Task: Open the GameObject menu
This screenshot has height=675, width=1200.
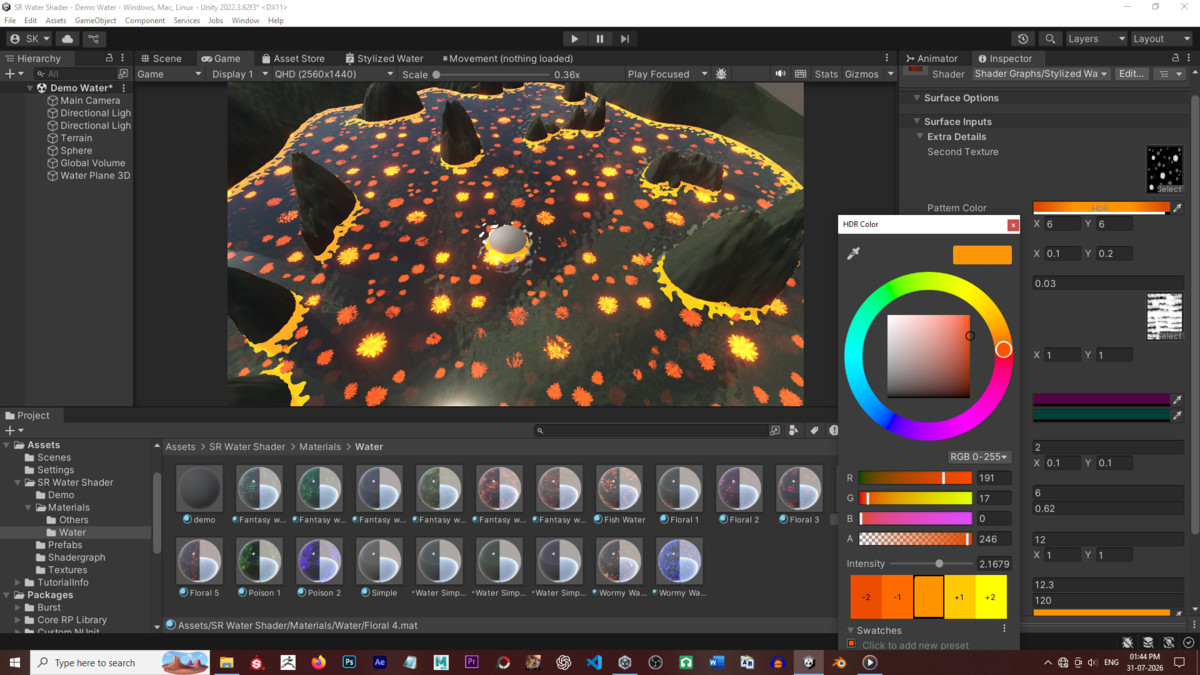Action: [x=95, y=20]
